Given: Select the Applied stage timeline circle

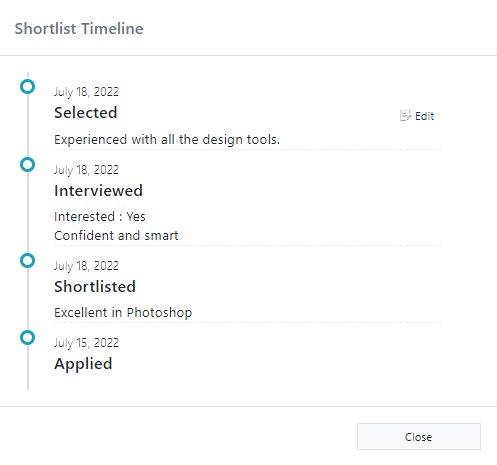Looking at the screenshot, I should pos(27,337).
